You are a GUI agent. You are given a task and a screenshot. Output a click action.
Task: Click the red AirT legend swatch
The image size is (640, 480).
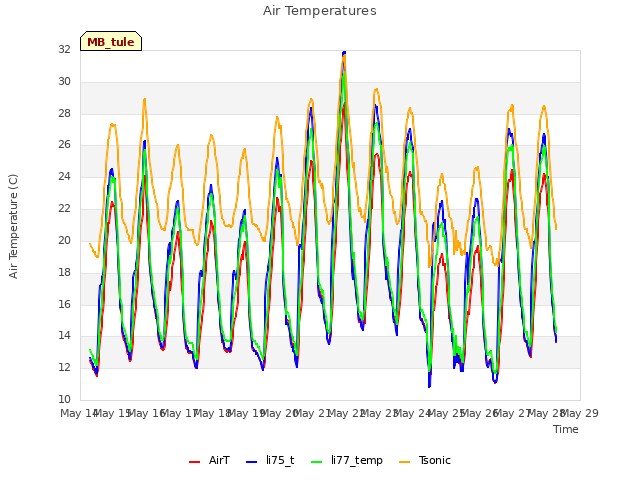[x=195, y=461]
